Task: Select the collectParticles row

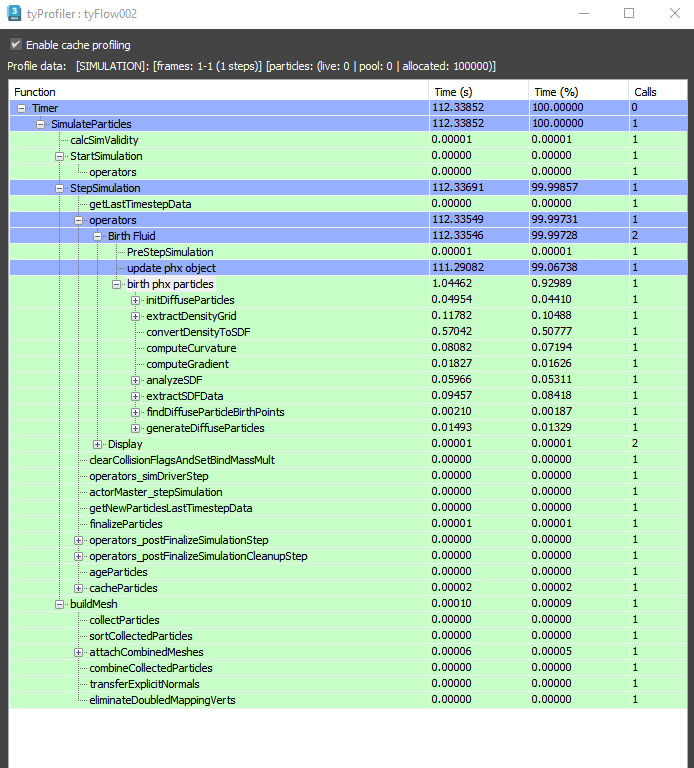Action: click(348, 620)
